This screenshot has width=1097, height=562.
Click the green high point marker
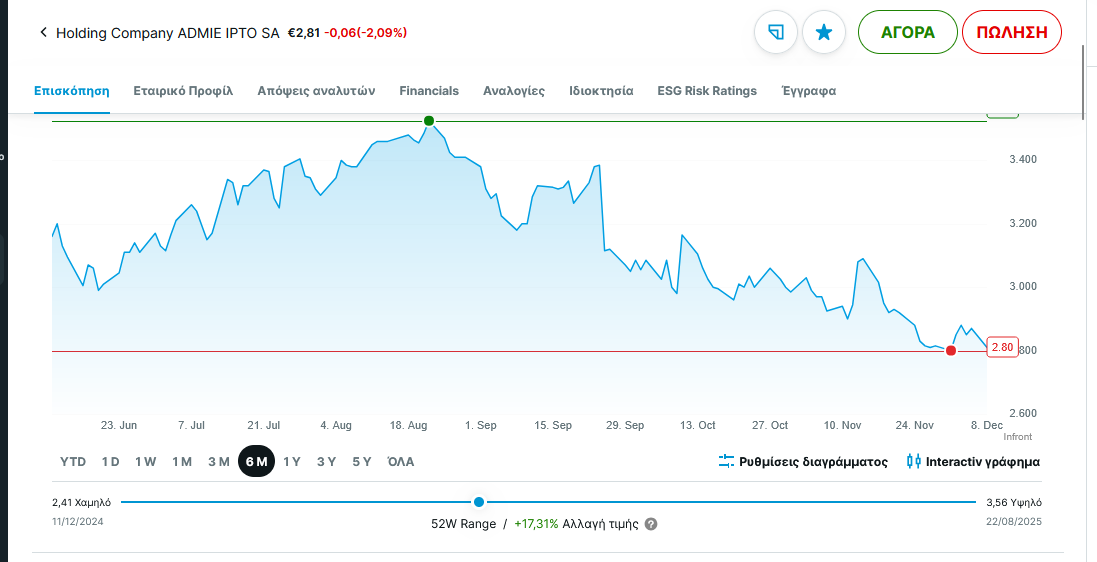point(429,121)
